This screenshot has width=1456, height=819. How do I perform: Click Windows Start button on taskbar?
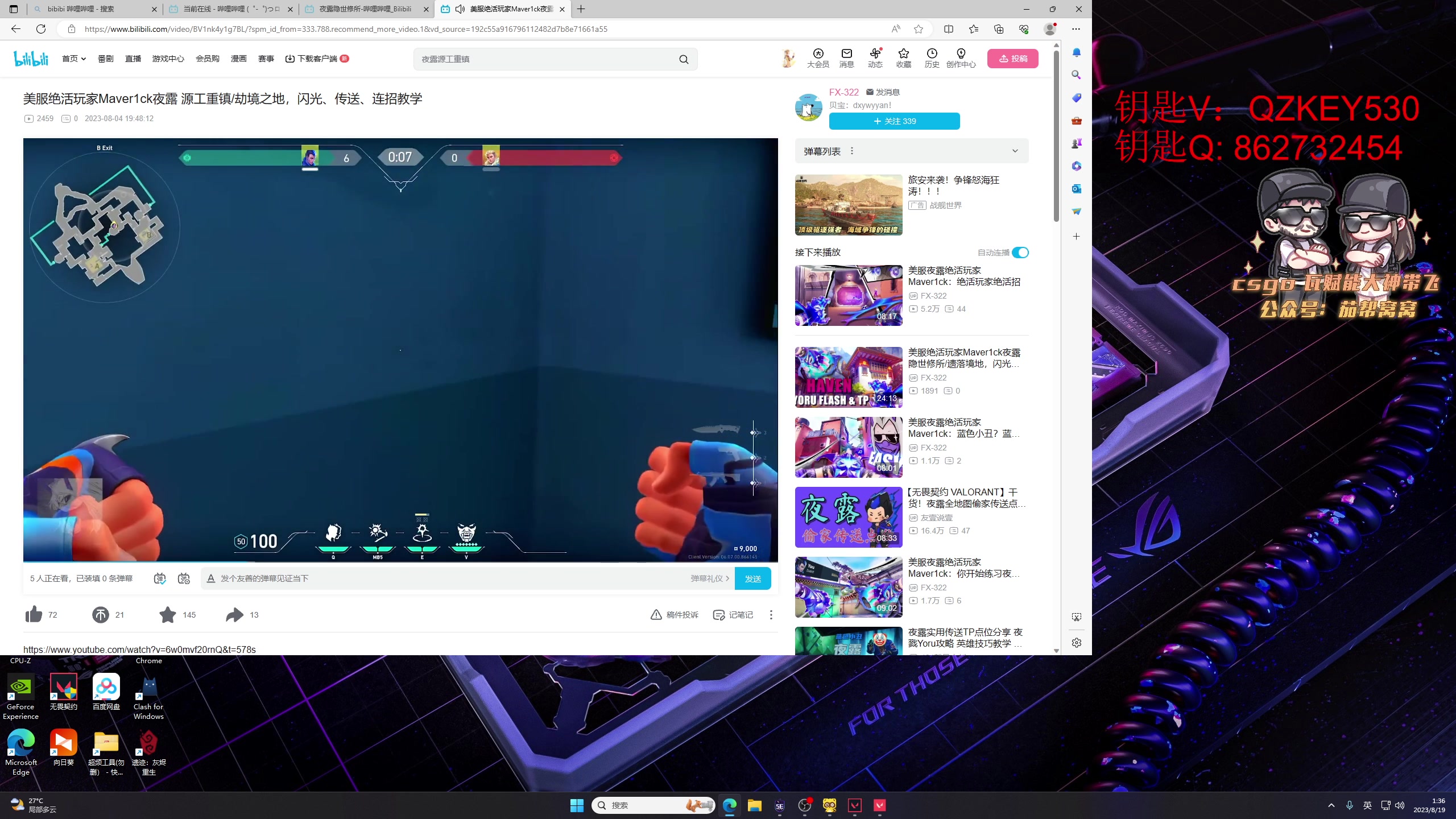(x=577, y=805)
